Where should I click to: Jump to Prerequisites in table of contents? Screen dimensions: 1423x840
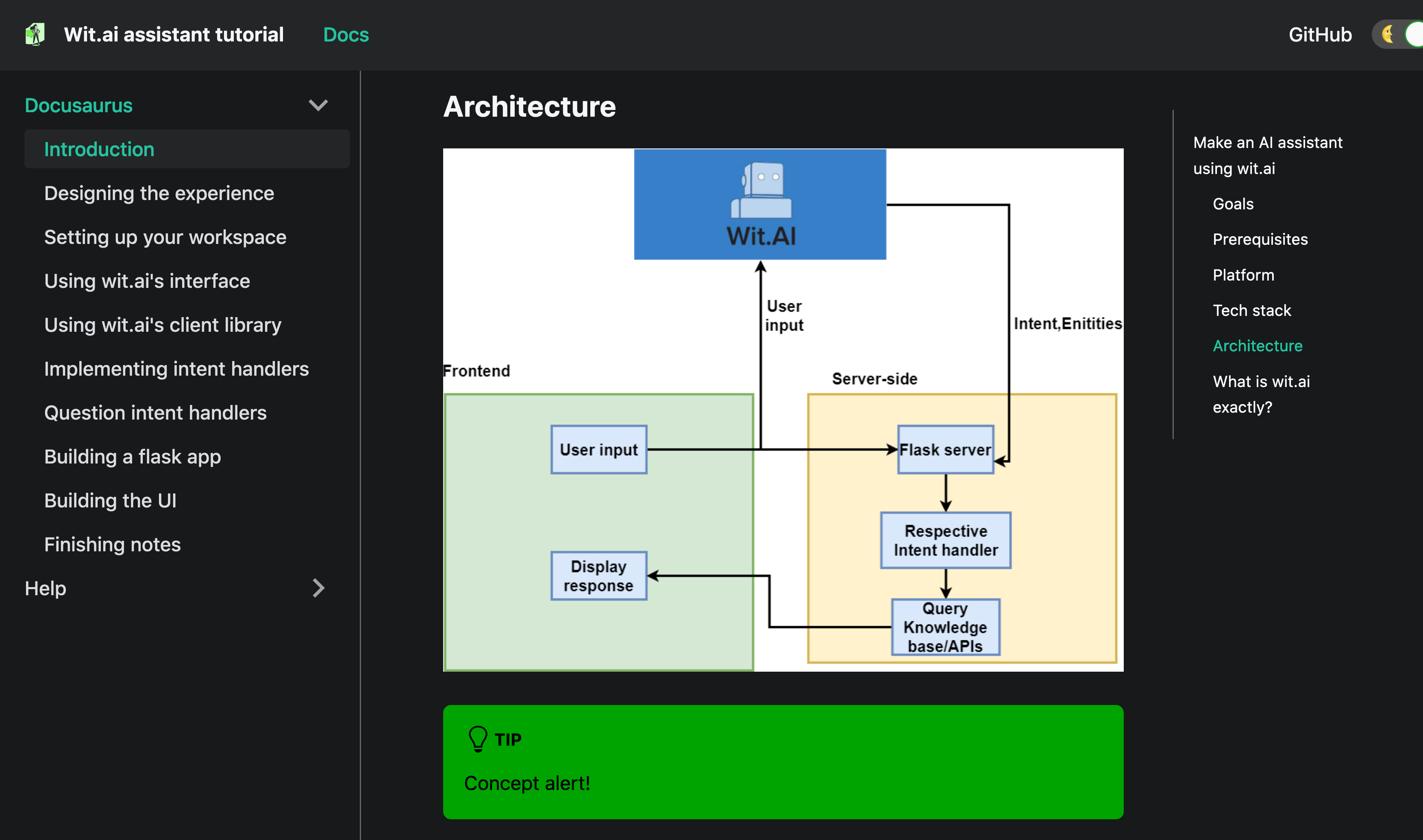[1260, 239]
